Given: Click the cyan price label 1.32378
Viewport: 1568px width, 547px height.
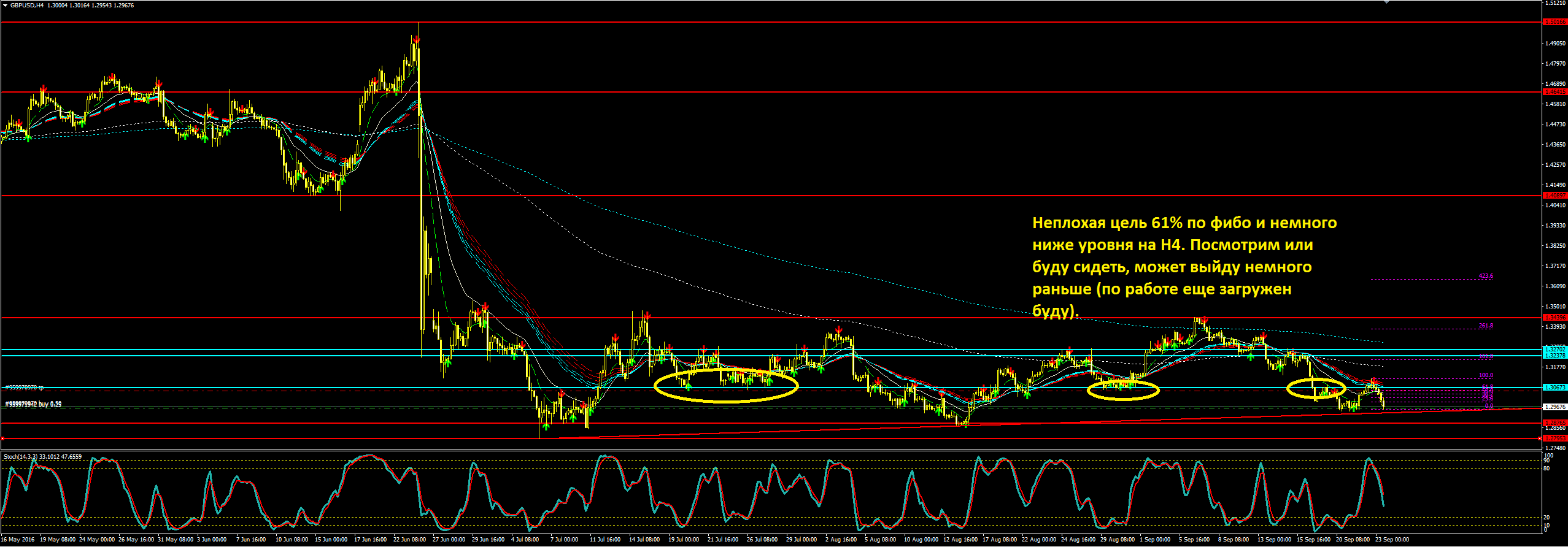Looking at the screenshot, I should (x=1555, y=356).
